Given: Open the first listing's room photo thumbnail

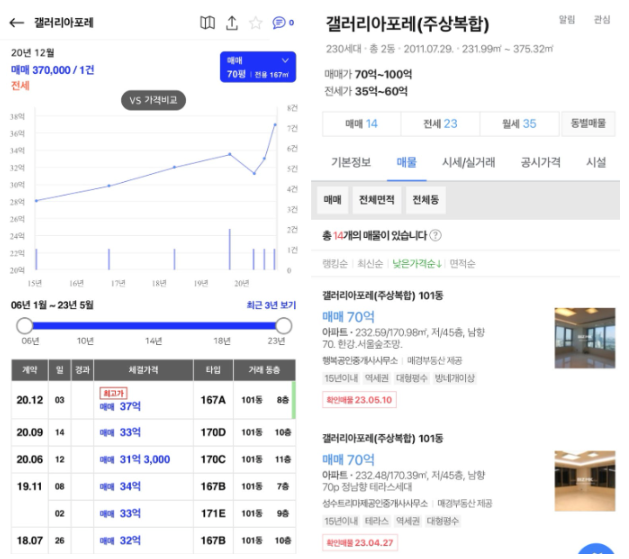Looking at the screenshot, I should click(x=584, y=338).
